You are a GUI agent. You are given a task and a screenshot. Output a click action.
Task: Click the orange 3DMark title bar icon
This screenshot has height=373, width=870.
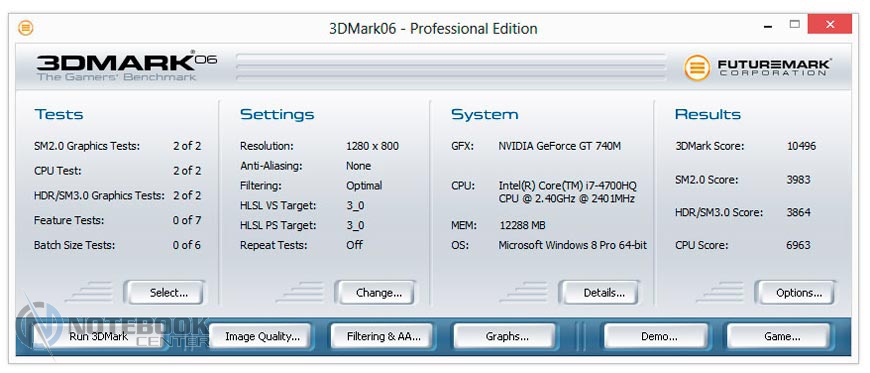tap(26, 27)
